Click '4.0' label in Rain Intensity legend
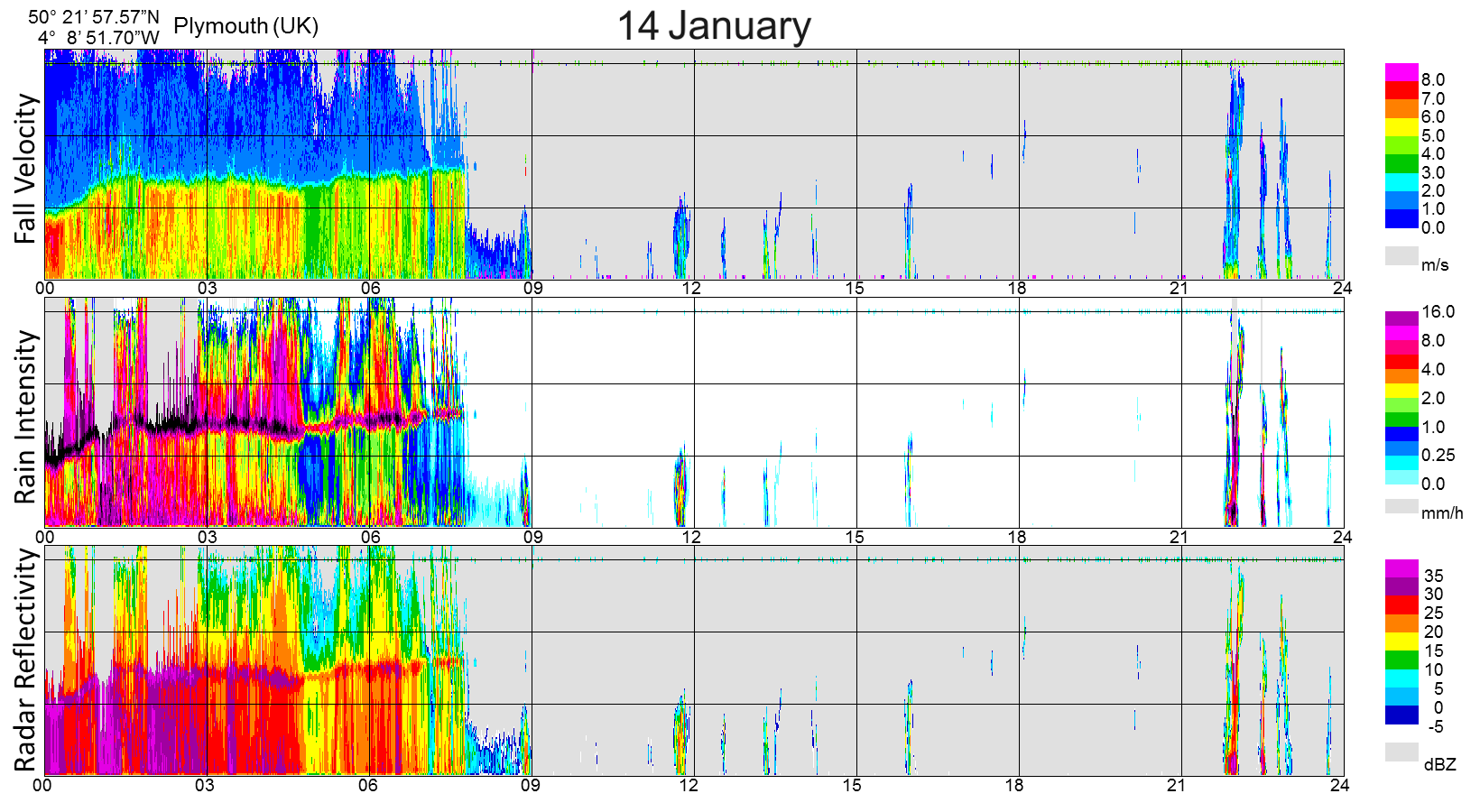1480x812 pixels. (x=1433, y=369)
